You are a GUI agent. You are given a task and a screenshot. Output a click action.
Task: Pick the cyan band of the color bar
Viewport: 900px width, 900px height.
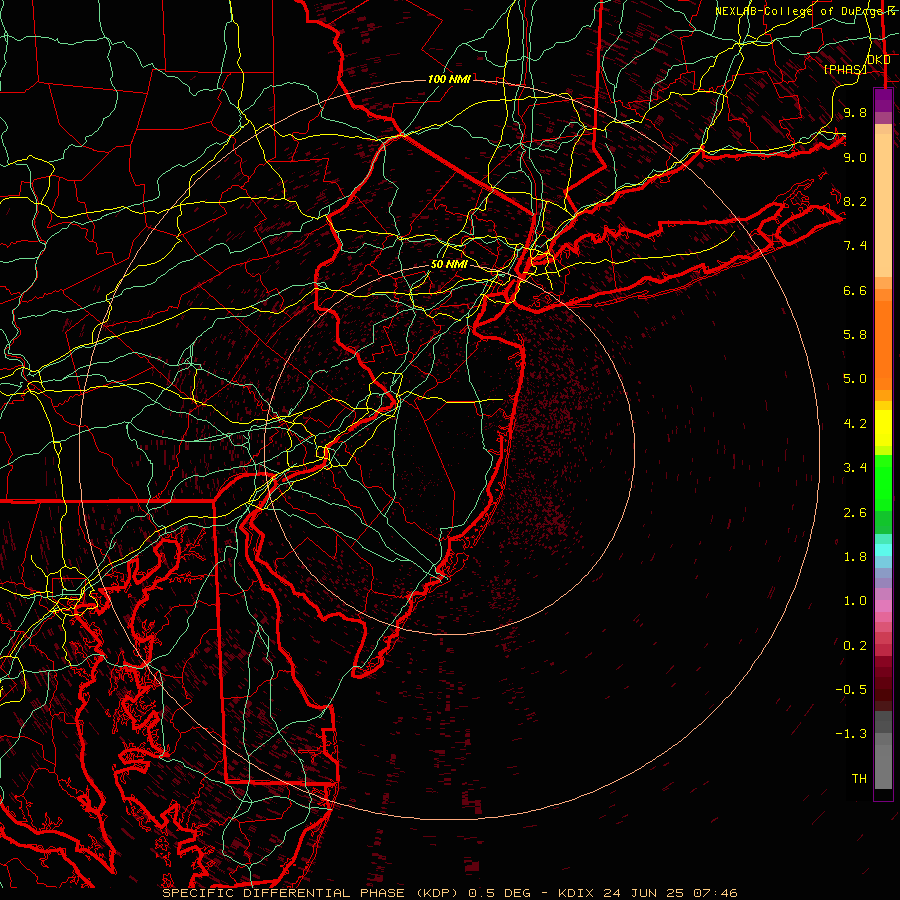click(883, 550)
